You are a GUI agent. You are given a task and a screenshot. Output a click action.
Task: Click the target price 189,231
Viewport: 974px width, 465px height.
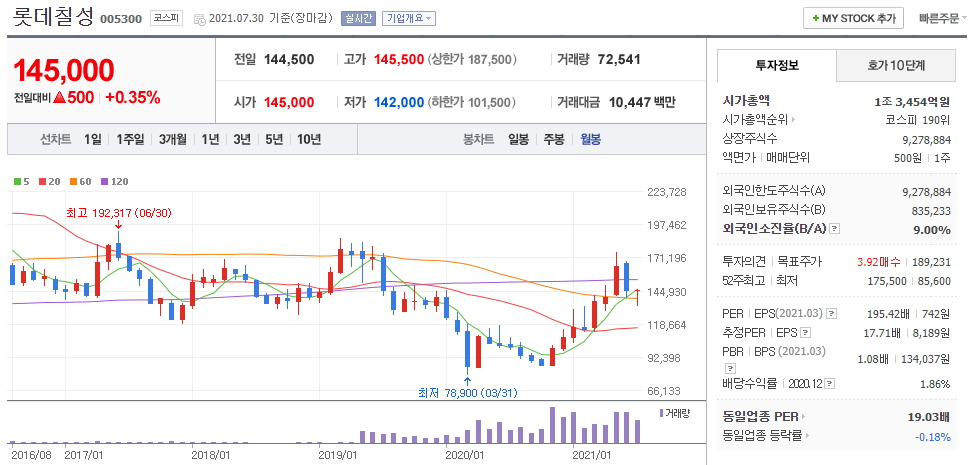[x=931, y=262]
